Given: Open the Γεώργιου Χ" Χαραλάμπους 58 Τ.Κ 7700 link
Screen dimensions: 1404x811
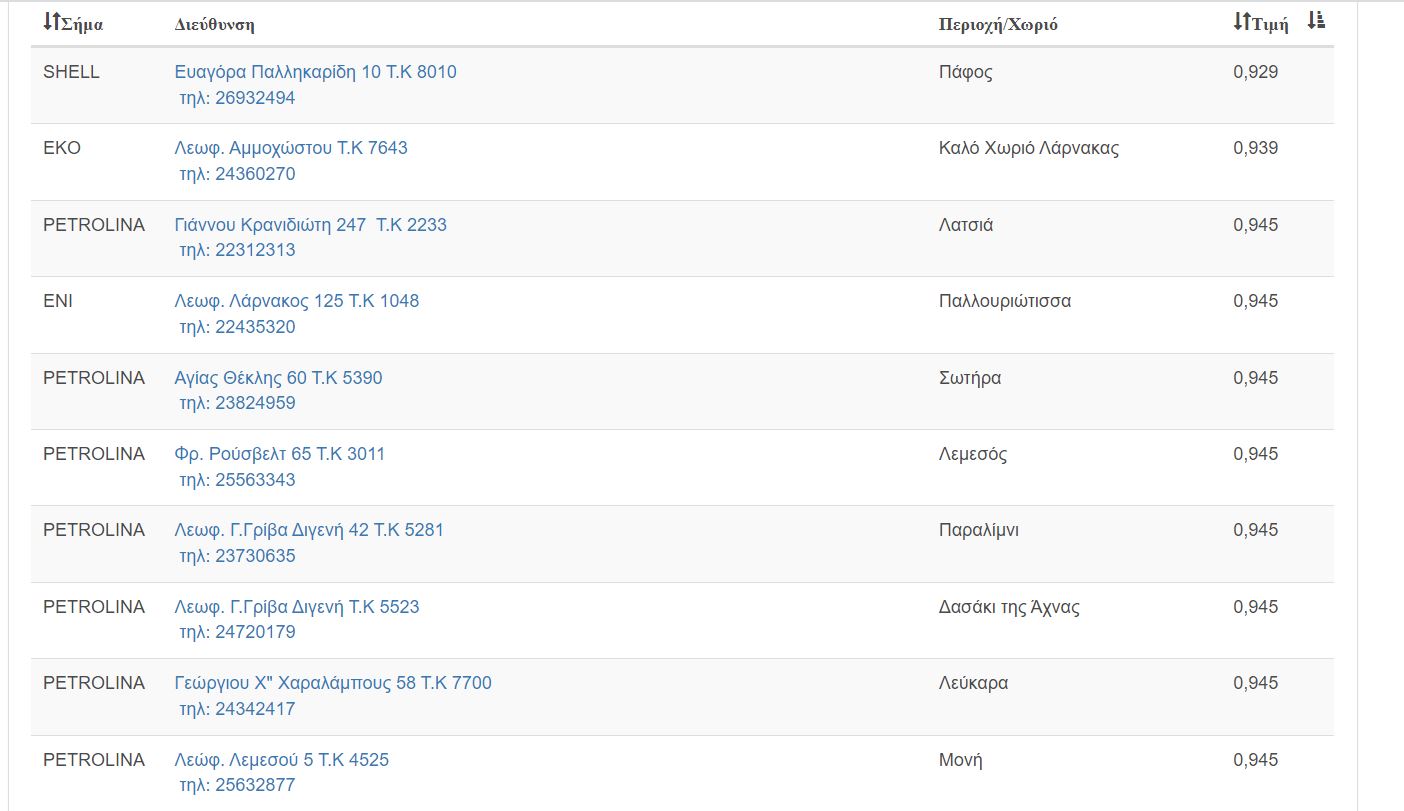Looking at the screenshot, I should [333, 683].
